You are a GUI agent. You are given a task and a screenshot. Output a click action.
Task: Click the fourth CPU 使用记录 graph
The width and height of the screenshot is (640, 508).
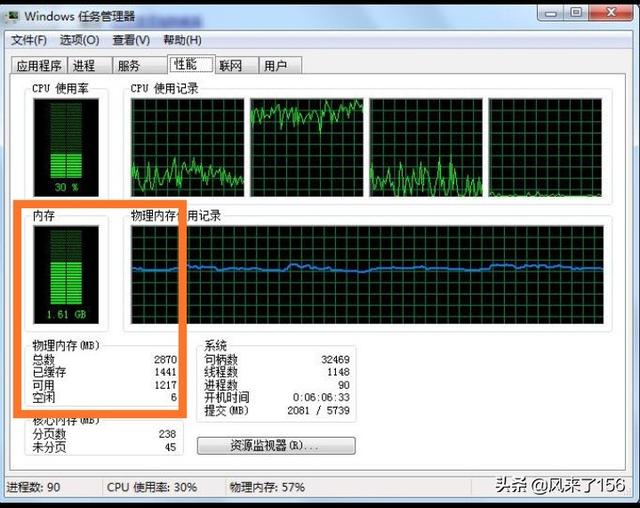tap(545, 147)
